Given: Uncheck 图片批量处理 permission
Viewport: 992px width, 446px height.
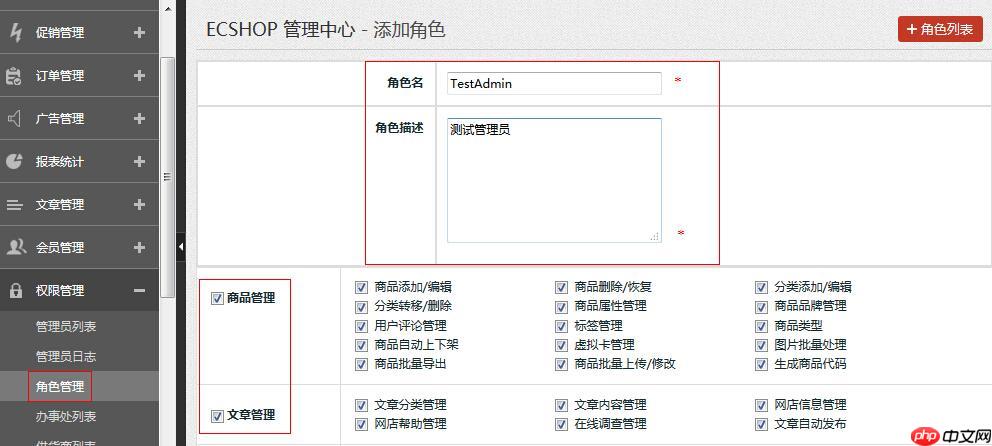Looking at the screenshot, I should (761, 345).
